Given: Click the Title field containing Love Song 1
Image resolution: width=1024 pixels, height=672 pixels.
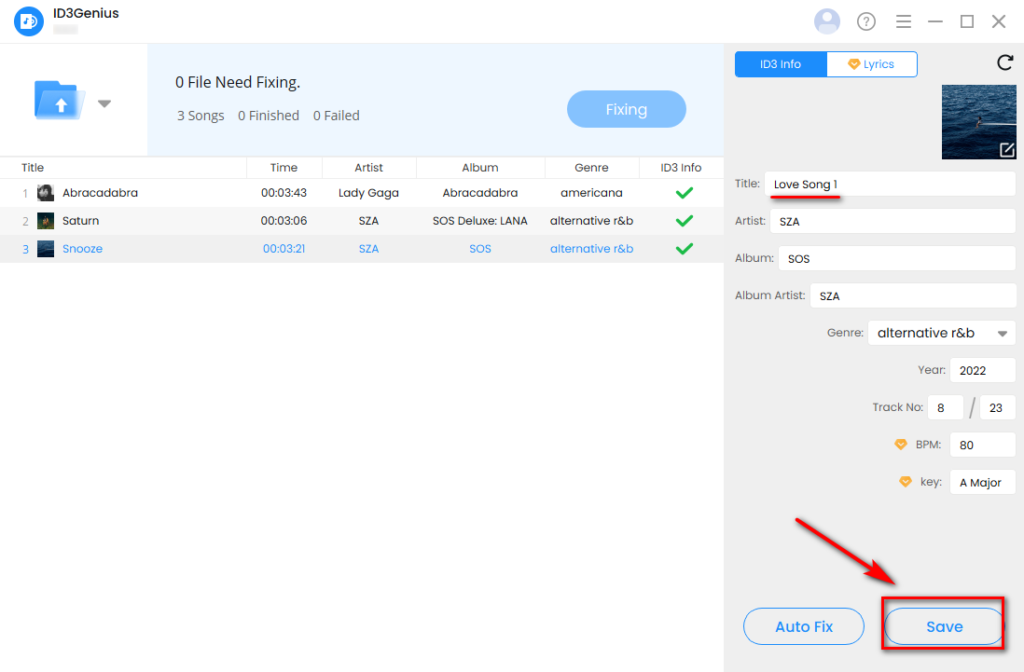Looking at the screenshot, I should (890, 184).
